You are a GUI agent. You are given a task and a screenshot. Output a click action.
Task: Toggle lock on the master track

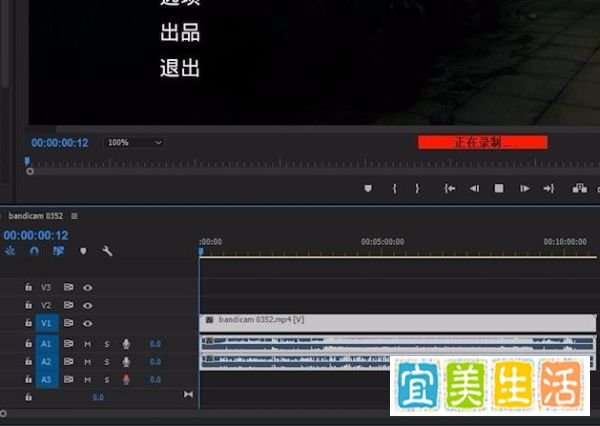[28, 397]
